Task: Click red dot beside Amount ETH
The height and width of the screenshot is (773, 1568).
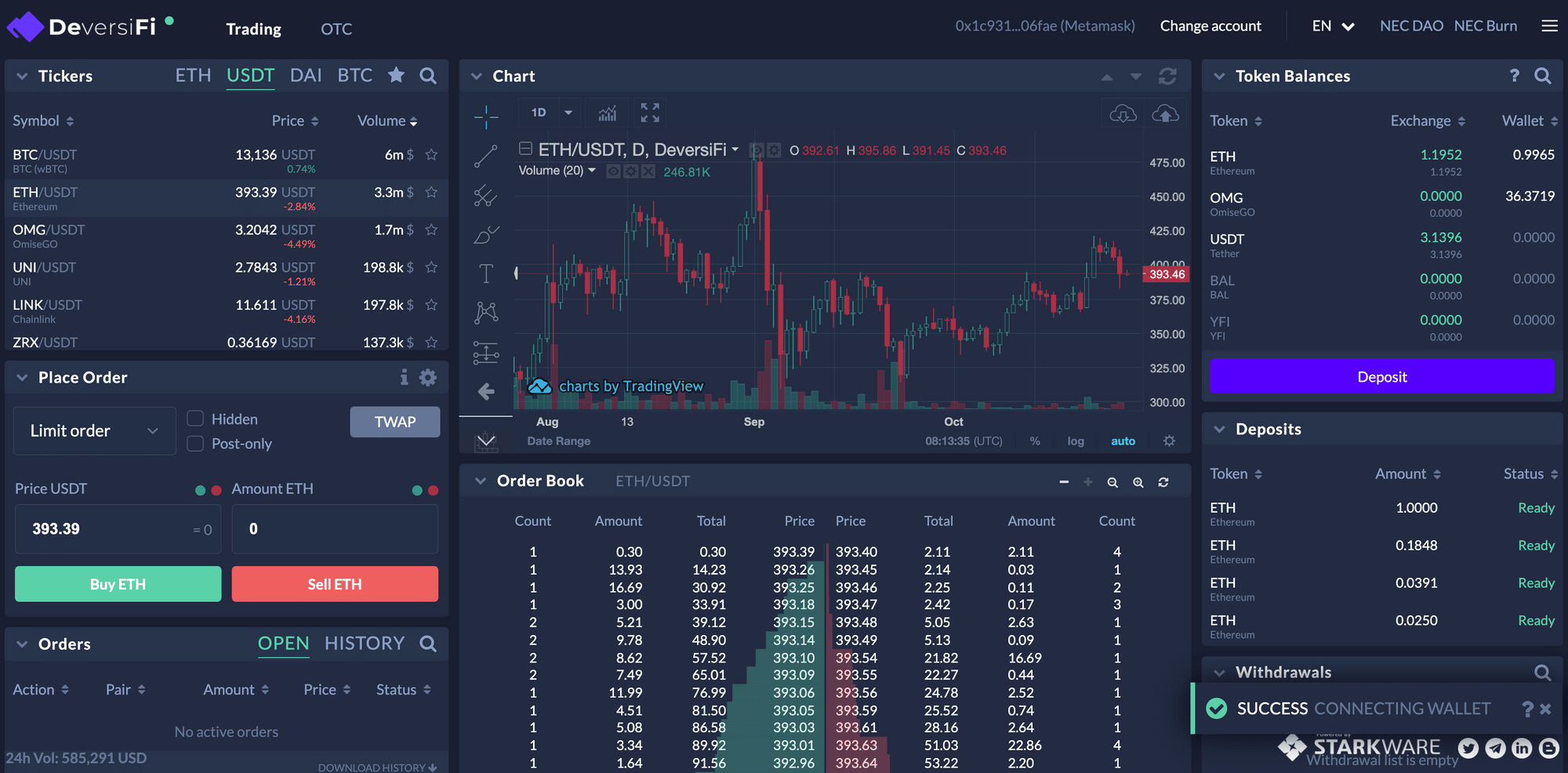Action: click(x=433, y=491)
